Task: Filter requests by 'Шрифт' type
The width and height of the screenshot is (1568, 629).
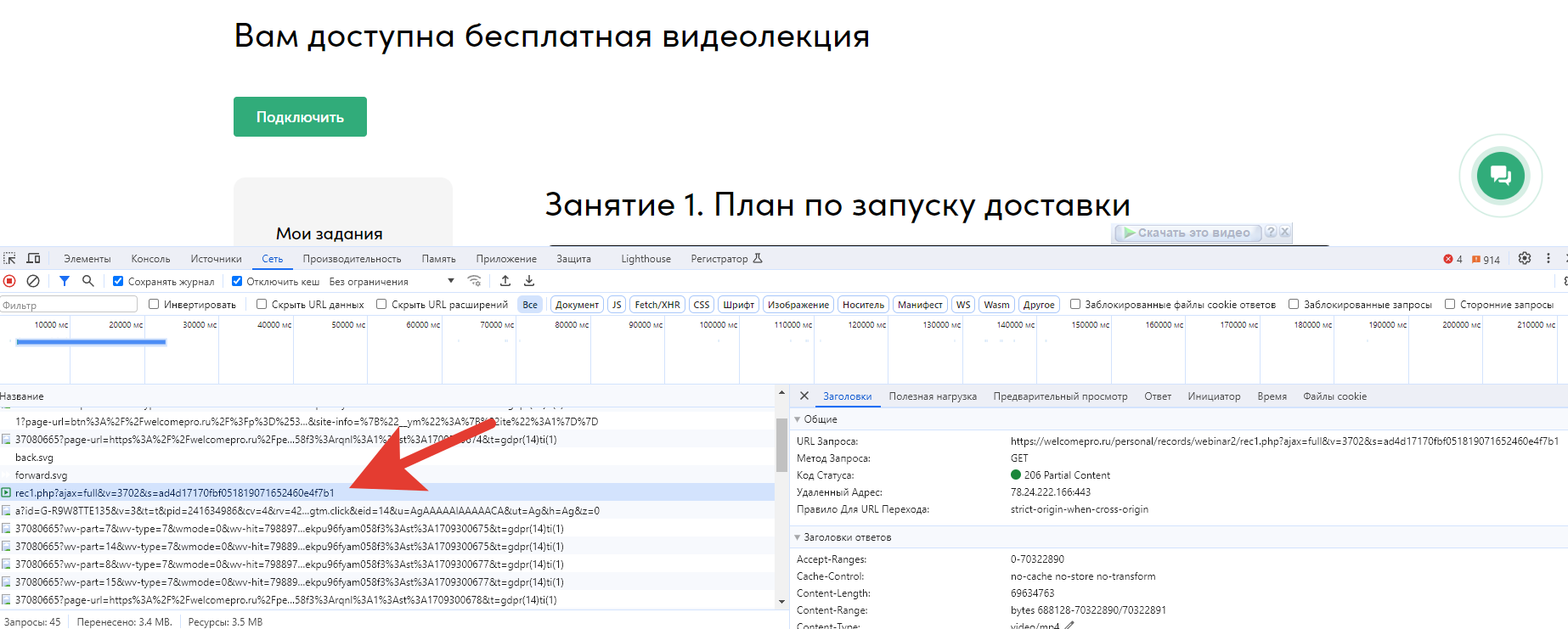Action: point(738,305)
